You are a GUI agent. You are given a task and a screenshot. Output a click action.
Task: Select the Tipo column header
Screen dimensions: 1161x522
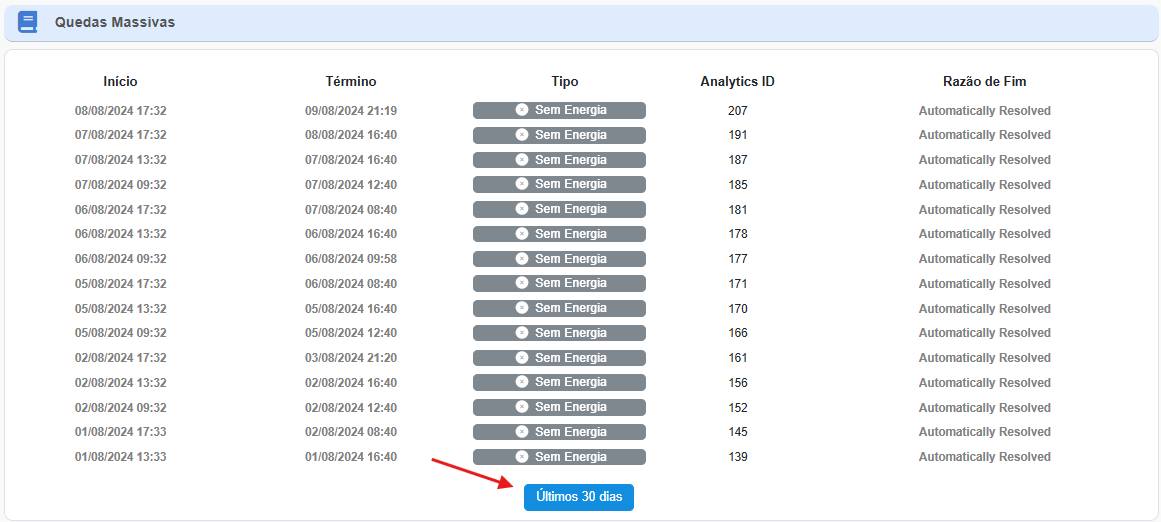pyautogui.click(x=564, y=82)
